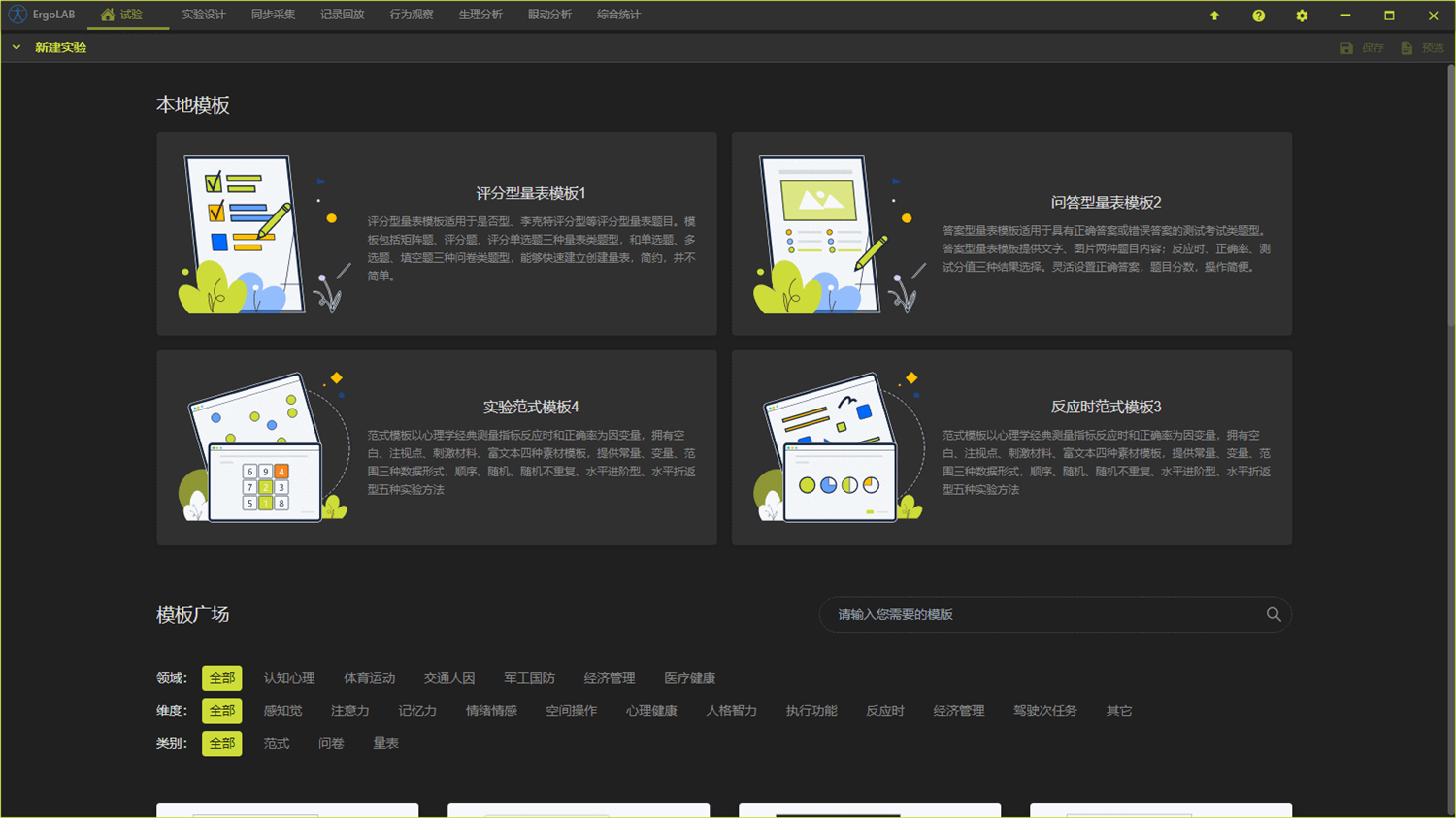Viewport: 1456px width, 818px height.
Task: Choose the 反应时范式模板3 template card
Action: click(1011, 447)
